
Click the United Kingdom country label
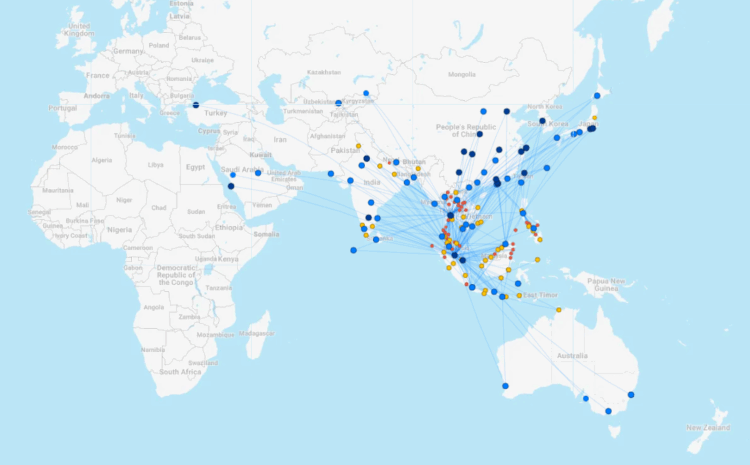click(x=79, y=30)
